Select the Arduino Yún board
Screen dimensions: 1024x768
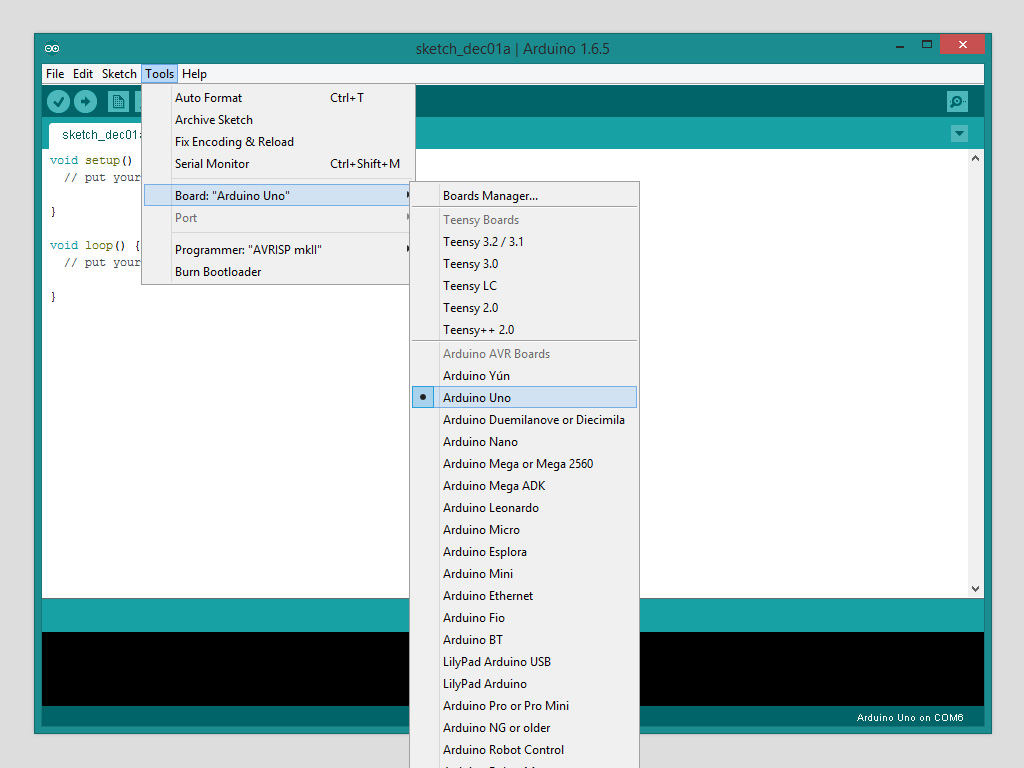tap(524, 376)
